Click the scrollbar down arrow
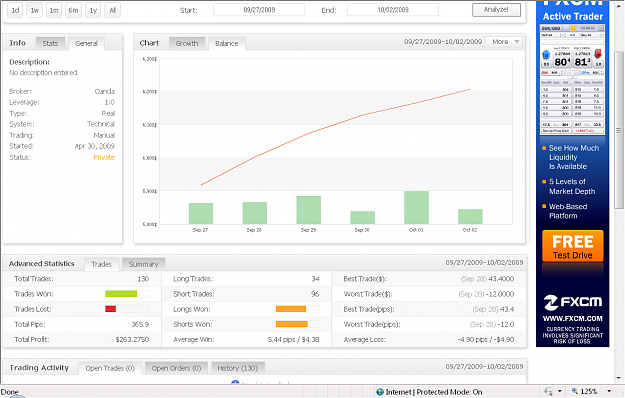The height and width of the screenshot is (398, 625). pos(619,378)
